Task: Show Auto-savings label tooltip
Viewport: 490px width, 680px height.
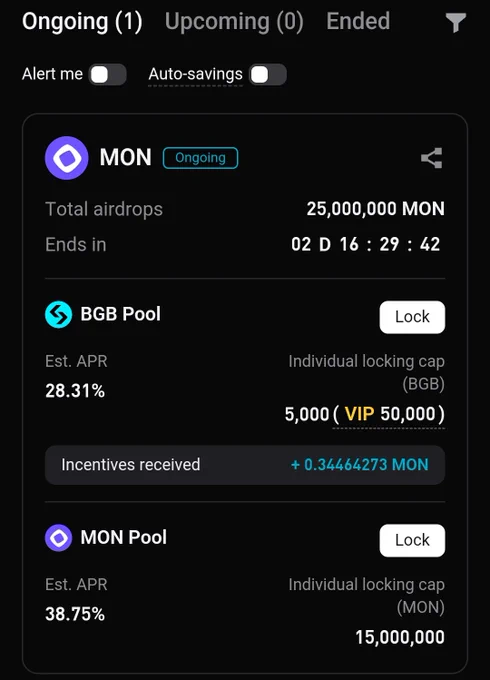Action: [195, 75]
